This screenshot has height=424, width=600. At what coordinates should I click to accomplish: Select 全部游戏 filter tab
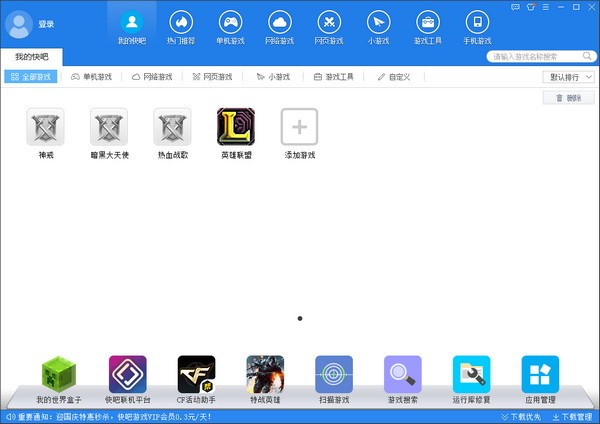pyautogui.click(x=31, y=77)
